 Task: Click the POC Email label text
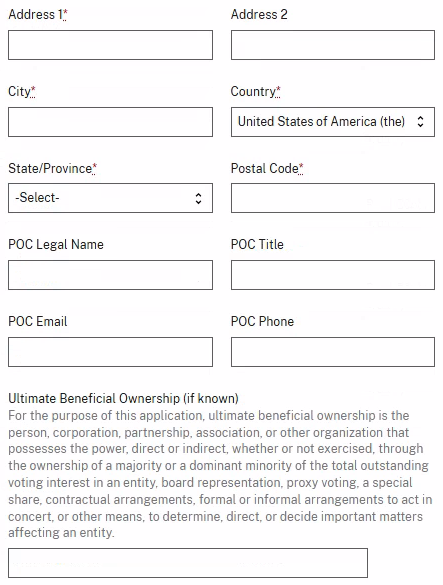[38, 322]
